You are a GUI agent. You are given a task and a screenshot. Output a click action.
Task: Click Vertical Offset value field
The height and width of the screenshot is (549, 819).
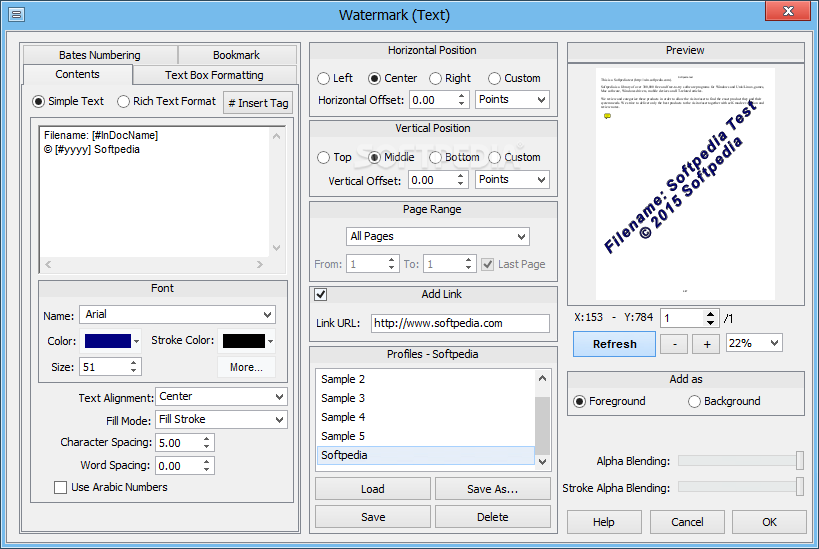pyautogui.click(x=432, y=180)
